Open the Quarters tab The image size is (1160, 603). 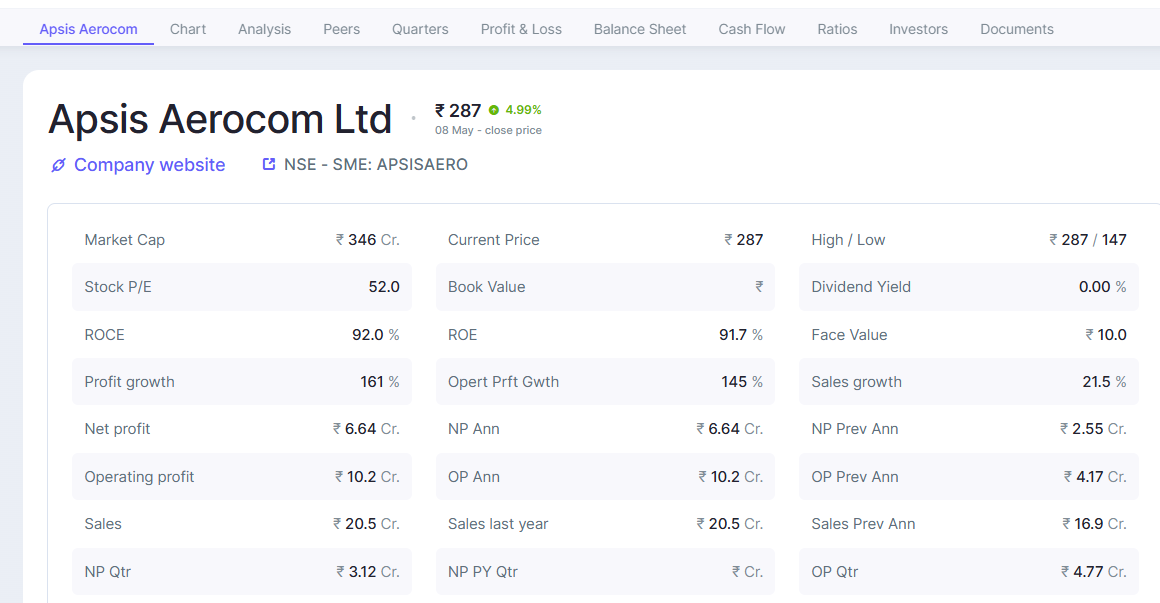tap(420, 29)
